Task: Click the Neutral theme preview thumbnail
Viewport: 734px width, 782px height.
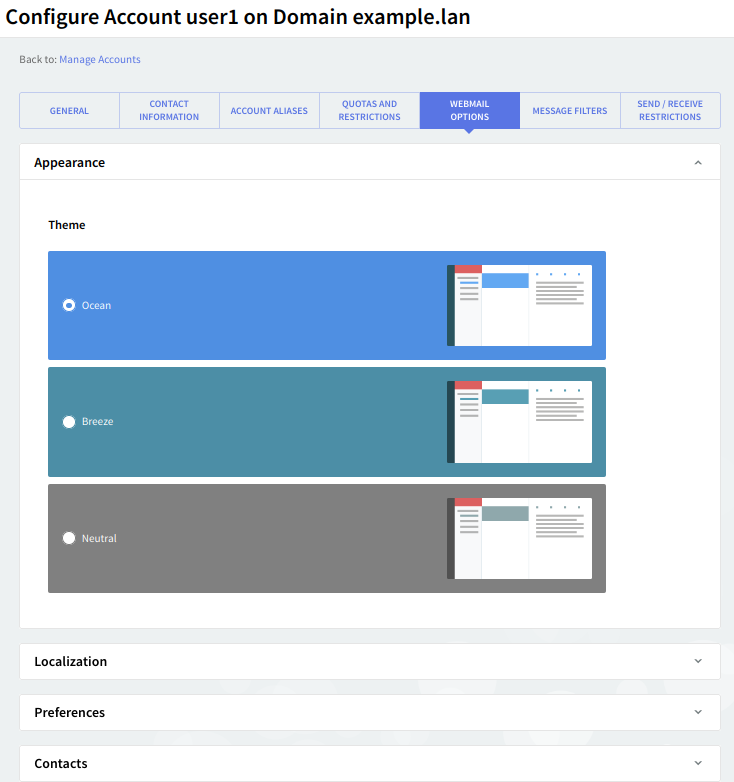Action: 519,538
